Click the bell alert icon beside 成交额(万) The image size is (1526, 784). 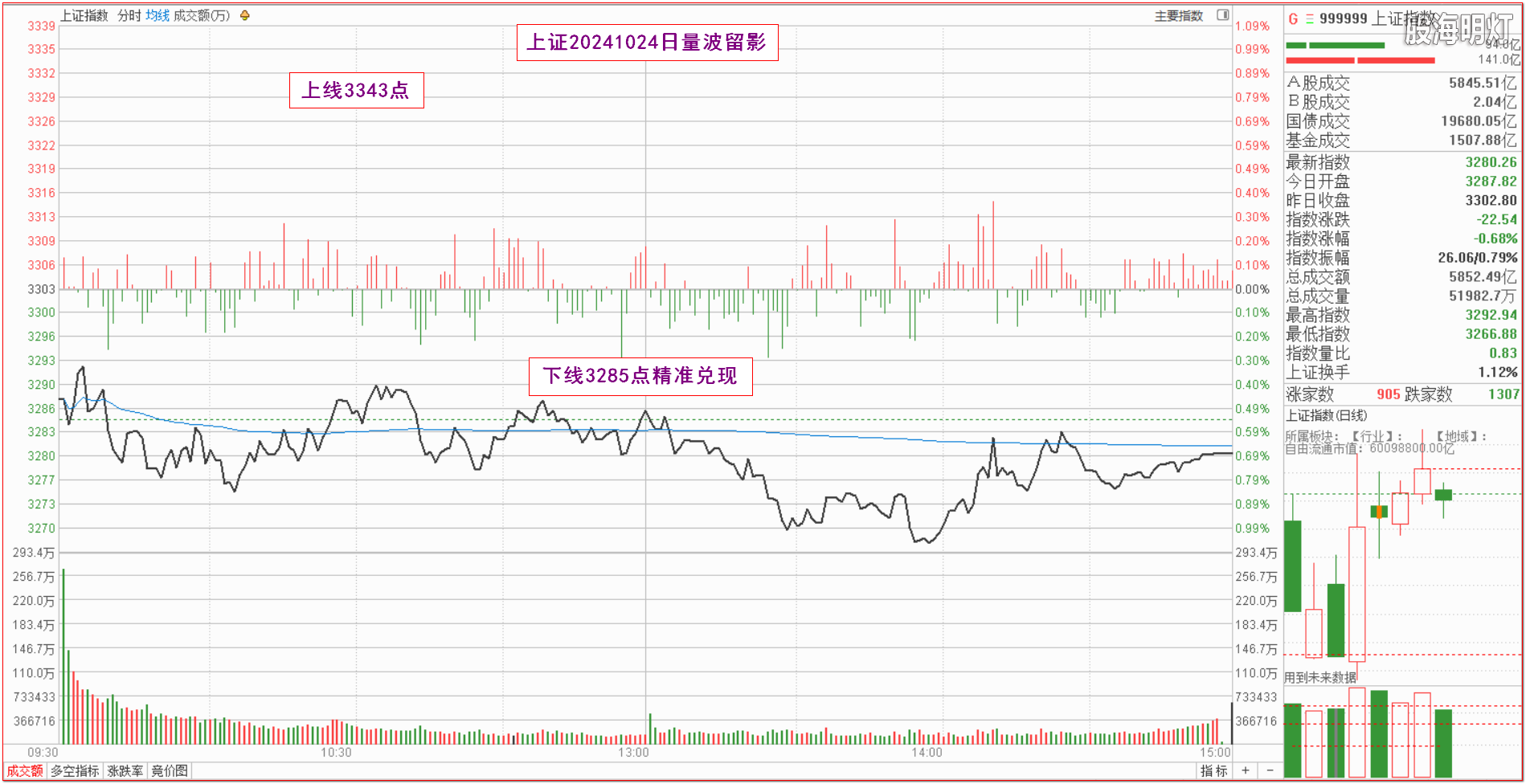[x=245, y=15]
